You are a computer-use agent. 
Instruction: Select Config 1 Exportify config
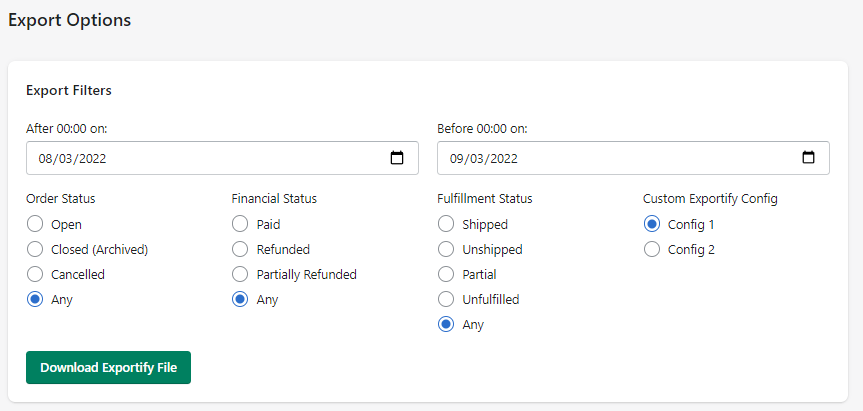(652, 224)
